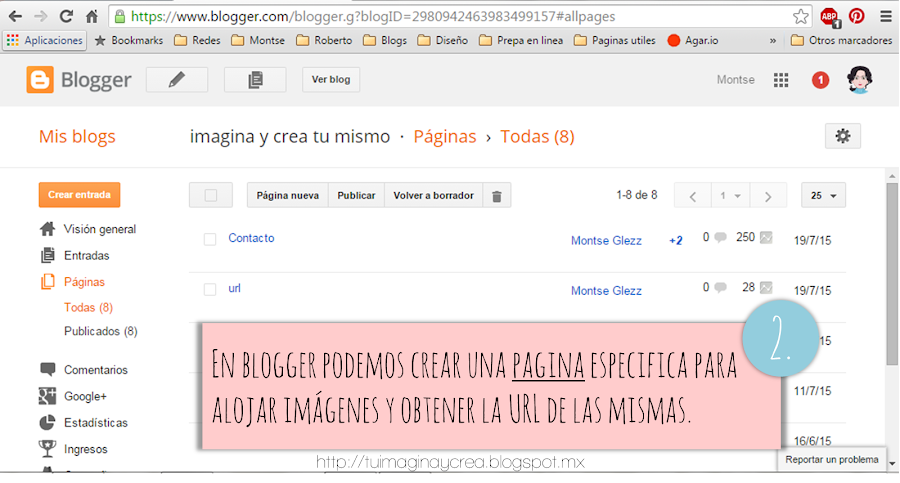Open the red notifications badge
900x483 pixels.
[820, 80]
